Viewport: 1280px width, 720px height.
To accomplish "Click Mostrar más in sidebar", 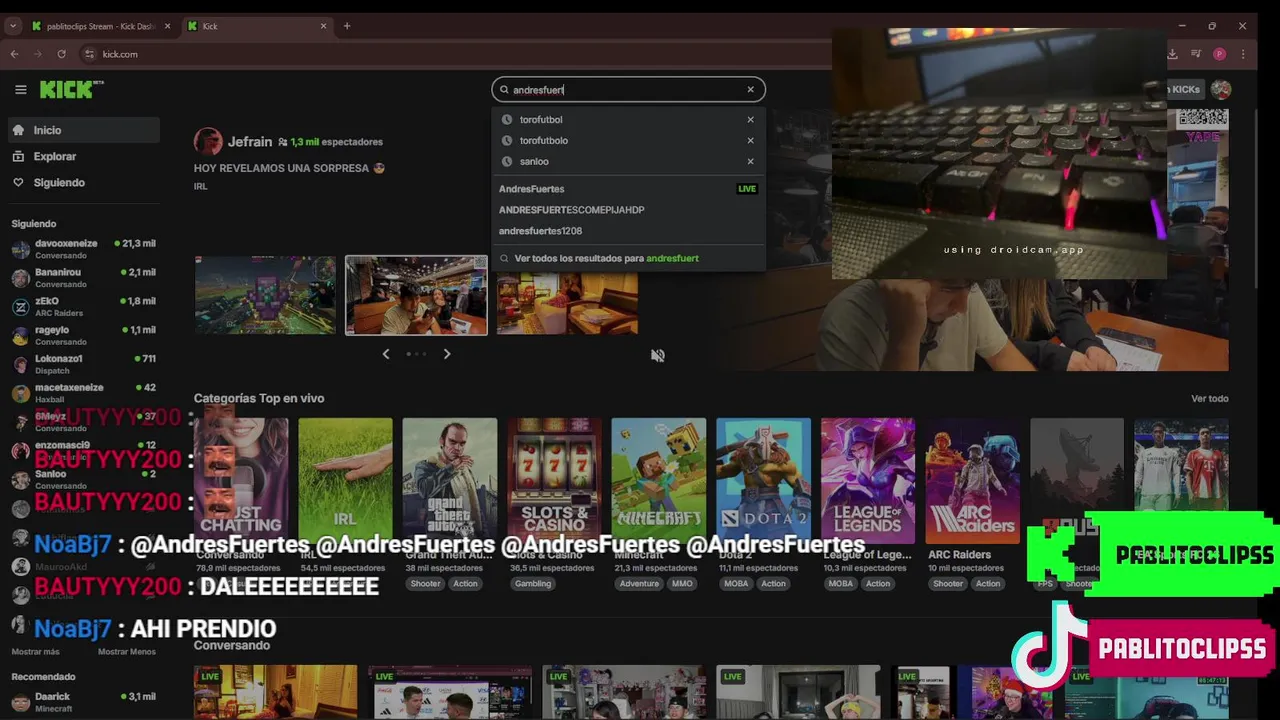I will pyautogui.click(x=35, y=652).
